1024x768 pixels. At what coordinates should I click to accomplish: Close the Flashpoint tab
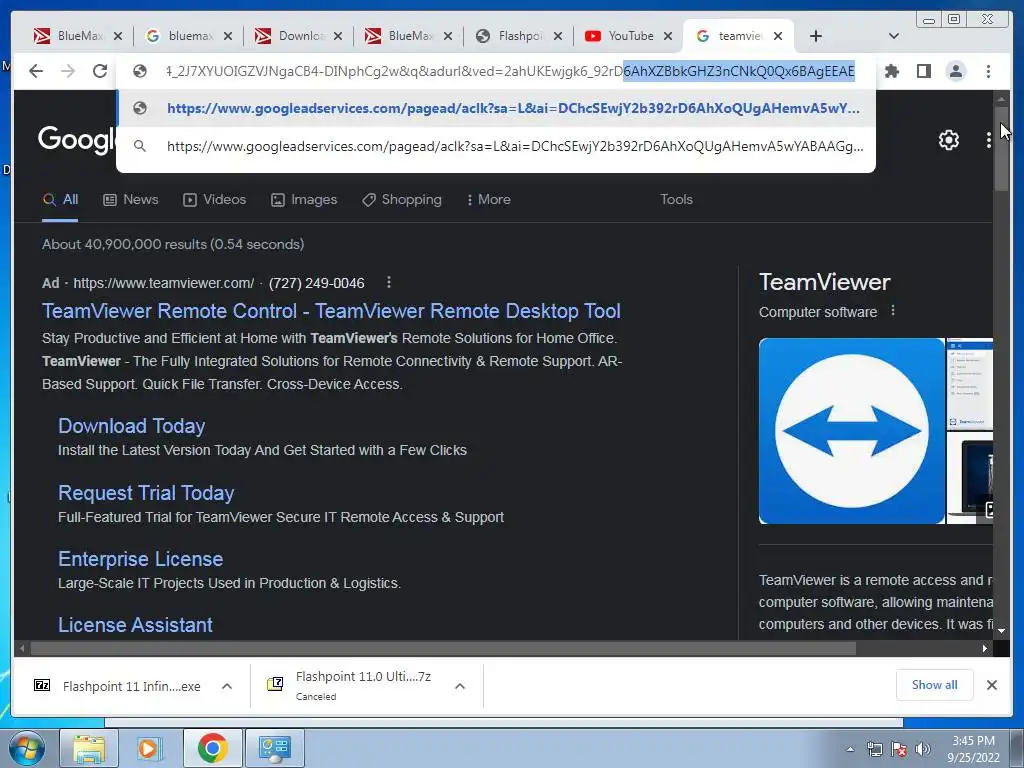[x=558, y=37]
